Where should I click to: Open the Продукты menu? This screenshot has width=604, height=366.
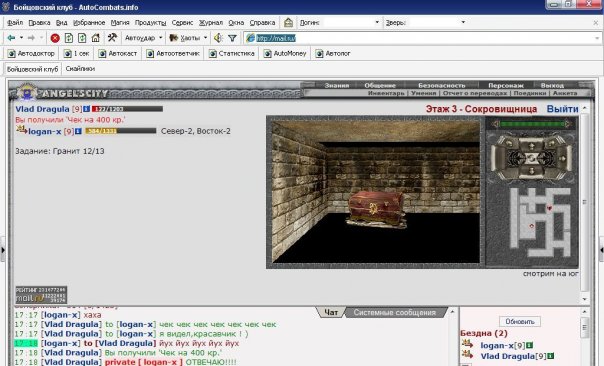coord(150,23)
